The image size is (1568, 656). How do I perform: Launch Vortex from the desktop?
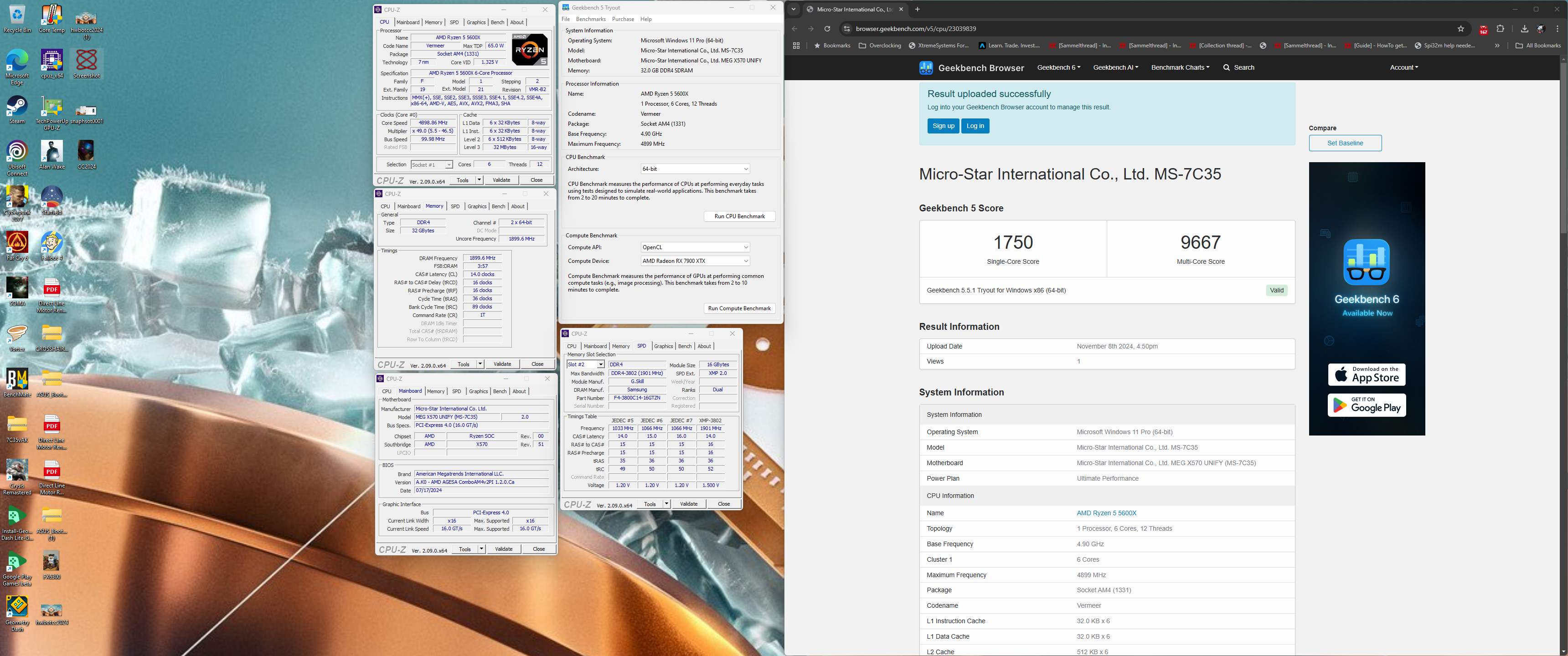(17, 338)
